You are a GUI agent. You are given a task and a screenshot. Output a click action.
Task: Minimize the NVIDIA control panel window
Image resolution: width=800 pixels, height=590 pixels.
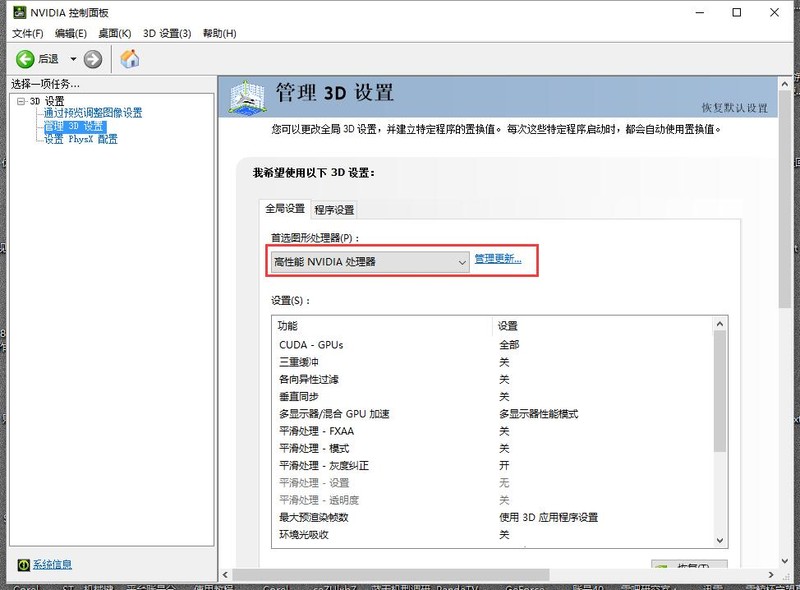coord(699,12)
